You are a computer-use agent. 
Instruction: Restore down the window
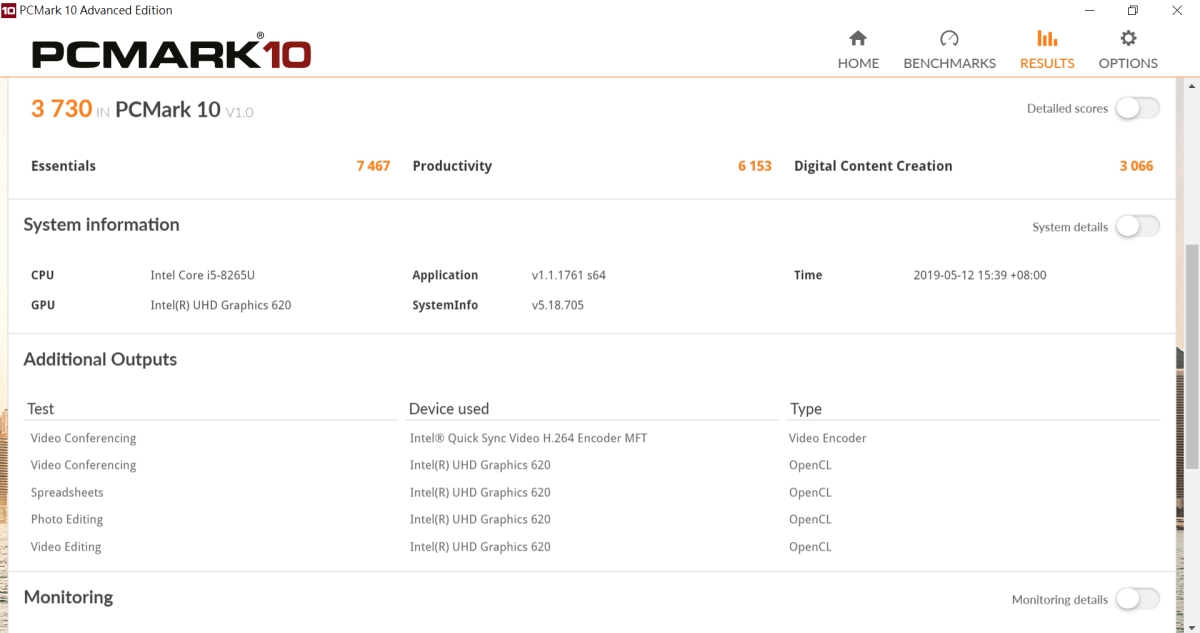coord(1133,10)
